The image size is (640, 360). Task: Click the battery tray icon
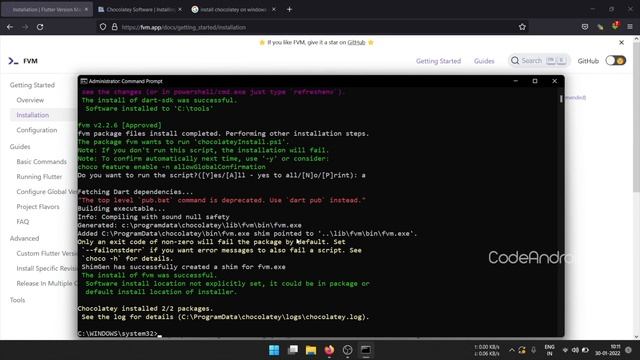click(x=585, y=350)
